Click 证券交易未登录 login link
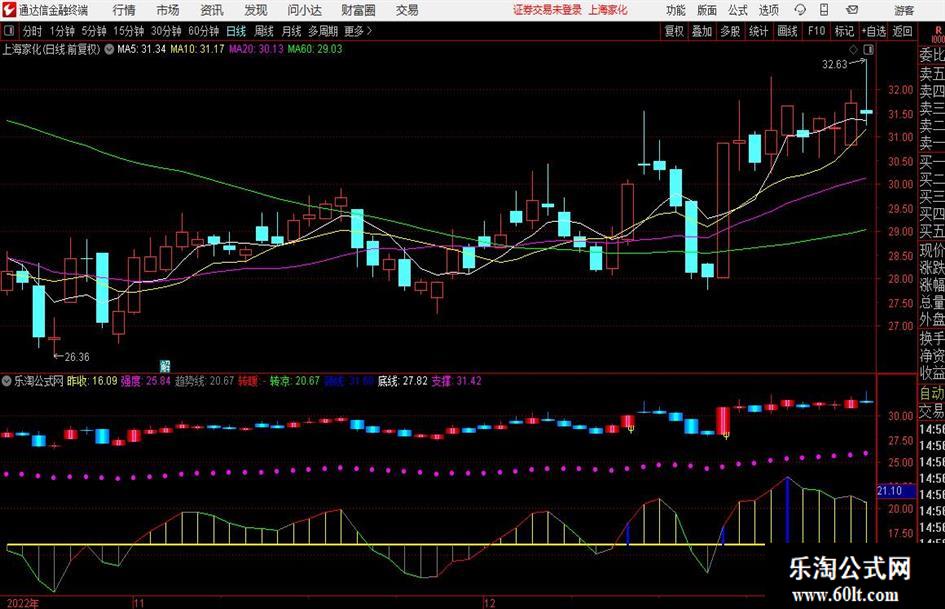 [x=548, y=10]
